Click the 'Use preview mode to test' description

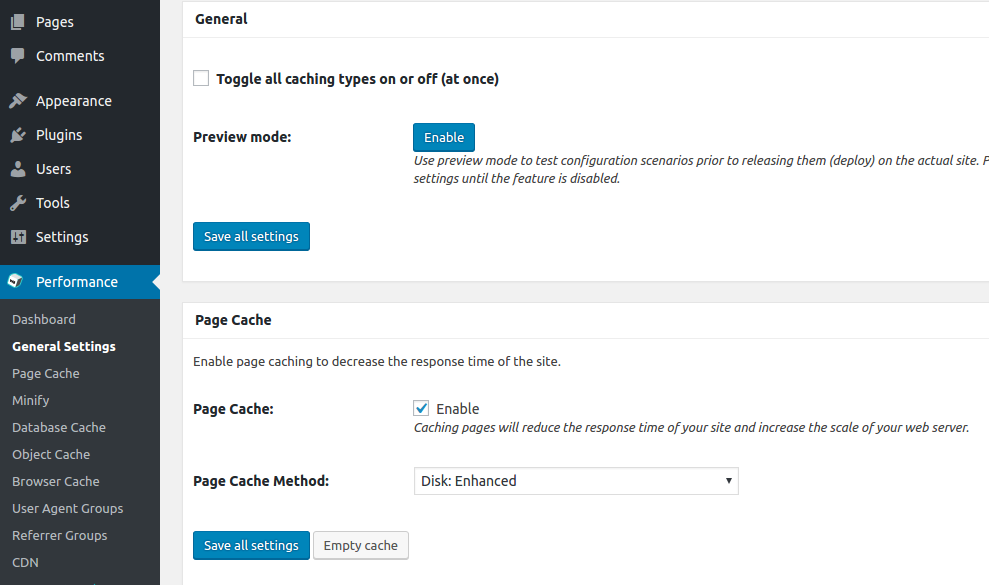point(701,170)
